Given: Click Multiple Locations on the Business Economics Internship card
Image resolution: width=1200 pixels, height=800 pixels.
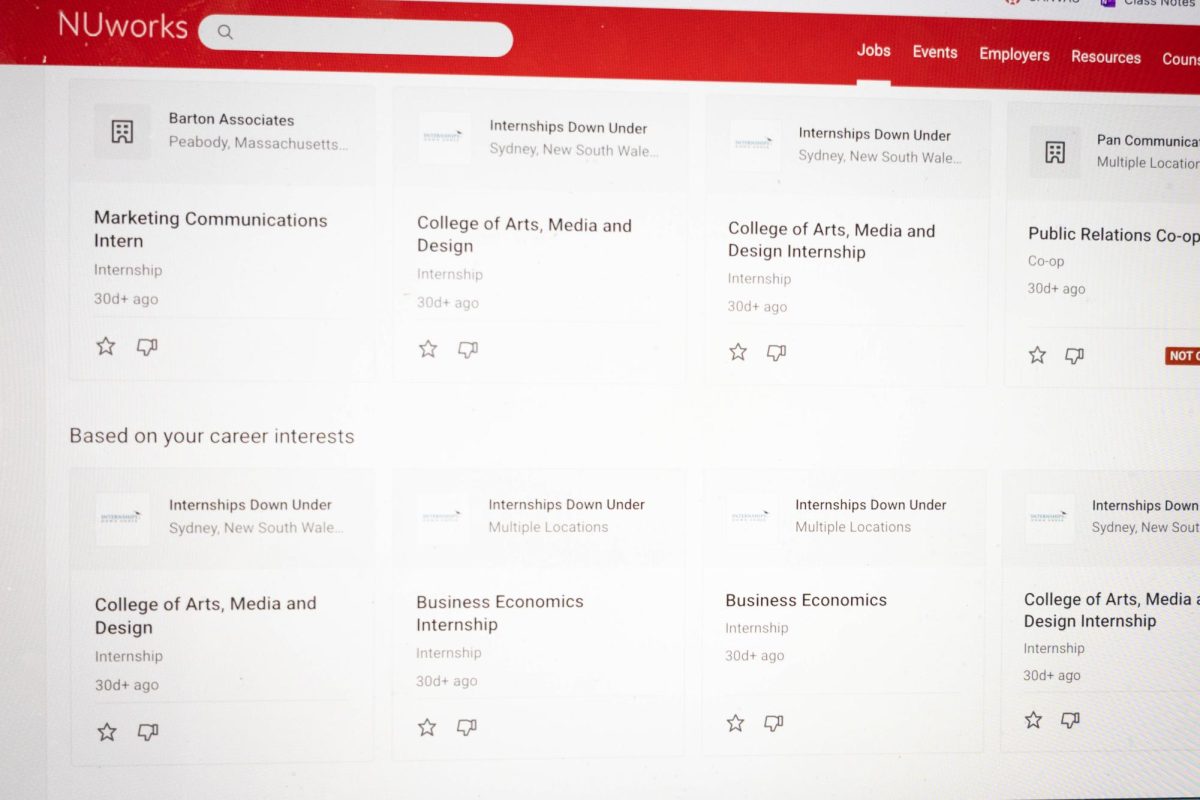Looking at the screenshot, I should pyautogui.click(x=548, y=527).
